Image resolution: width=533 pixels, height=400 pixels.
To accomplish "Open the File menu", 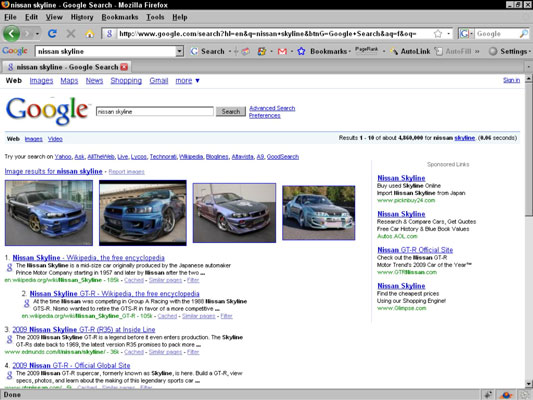I will pos(10,17).
